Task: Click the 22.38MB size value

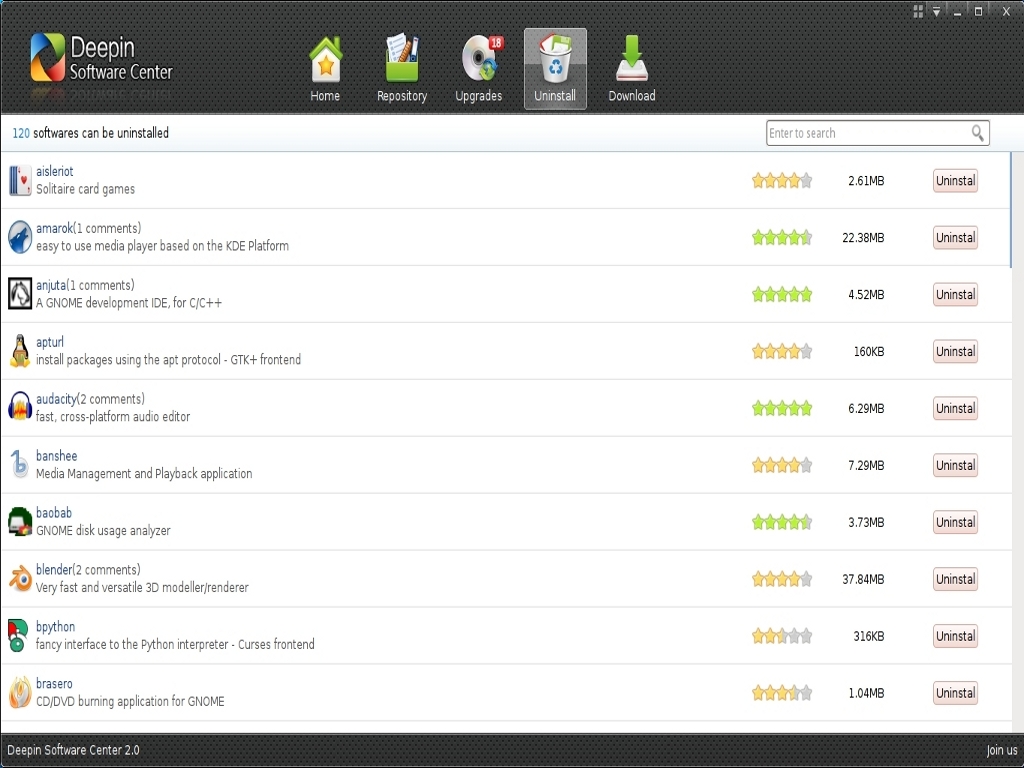Action: point(863,238)
